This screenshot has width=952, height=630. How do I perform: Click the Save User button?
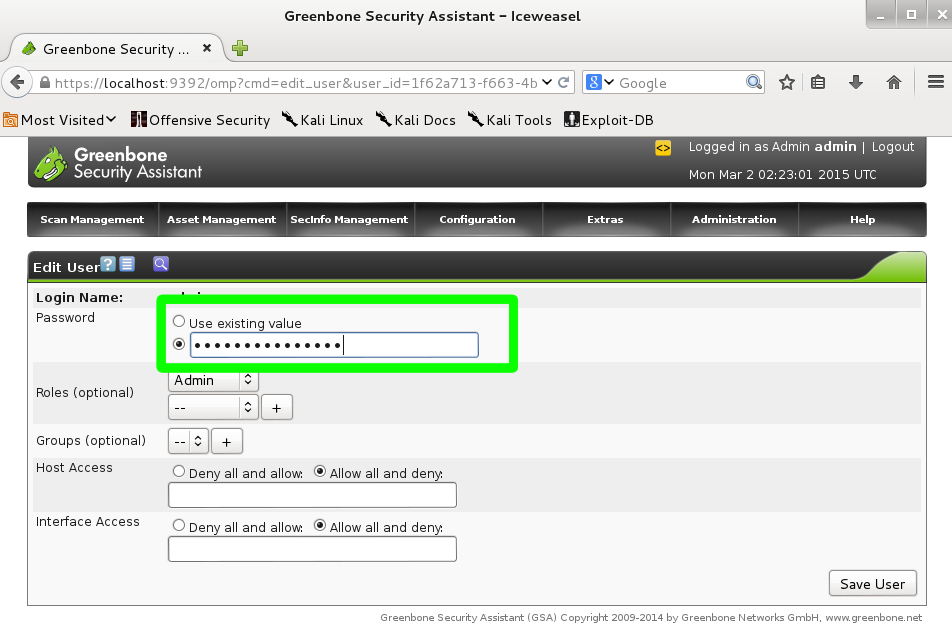click(872, 583)
